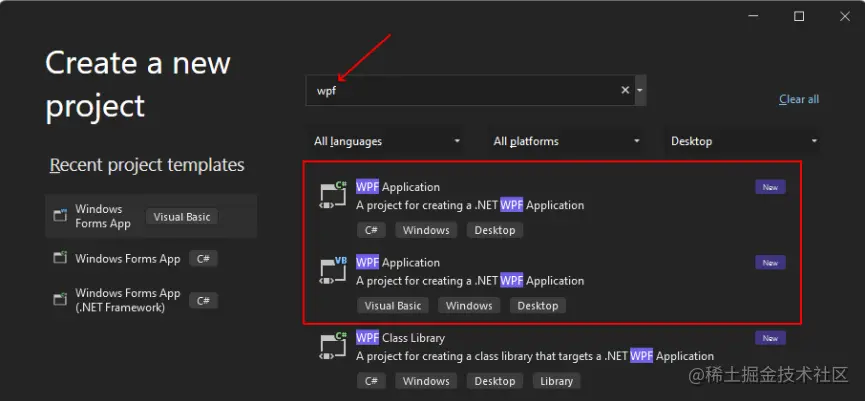This screenshot has width=865, height=401.
Task: Click the Visual Basic badge beside Windows Forms App
Action: pos(182,217)
